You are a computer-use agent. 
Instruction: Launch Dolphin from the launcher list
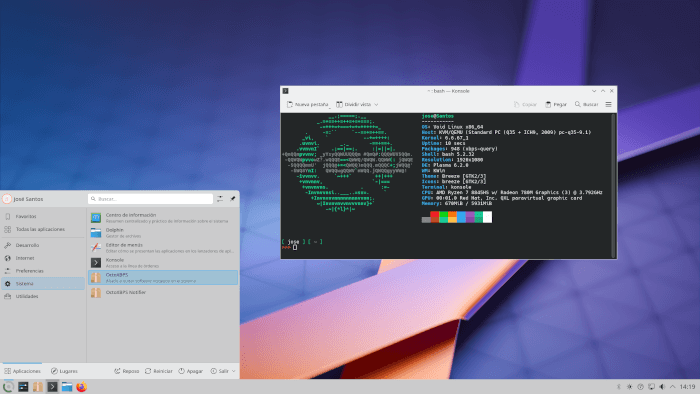(x=163, y=233)
